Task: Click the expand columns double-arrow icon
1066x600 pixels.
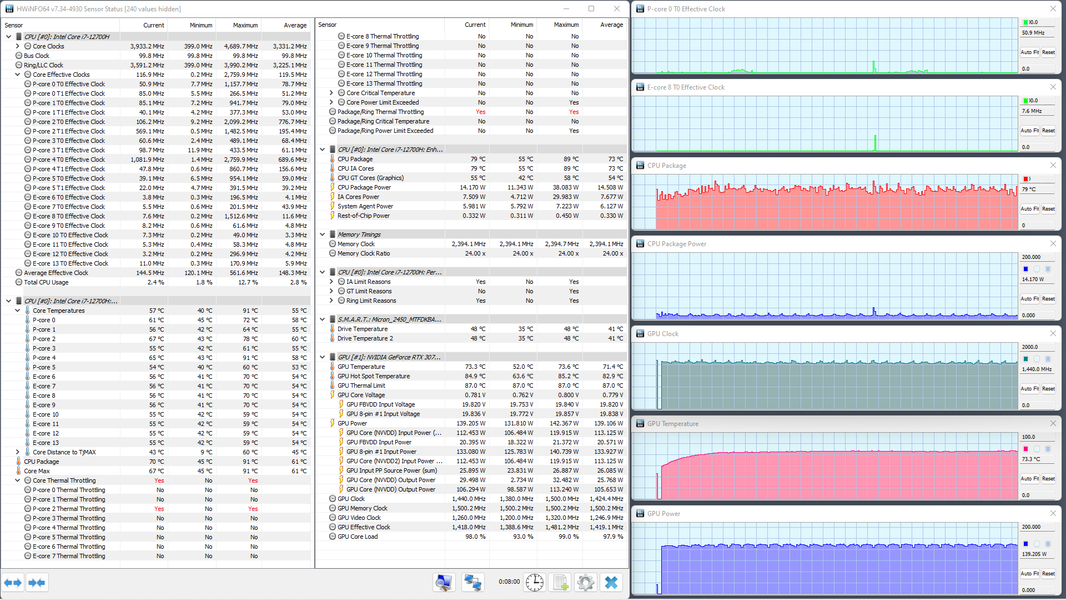Action: pos(13,582)
